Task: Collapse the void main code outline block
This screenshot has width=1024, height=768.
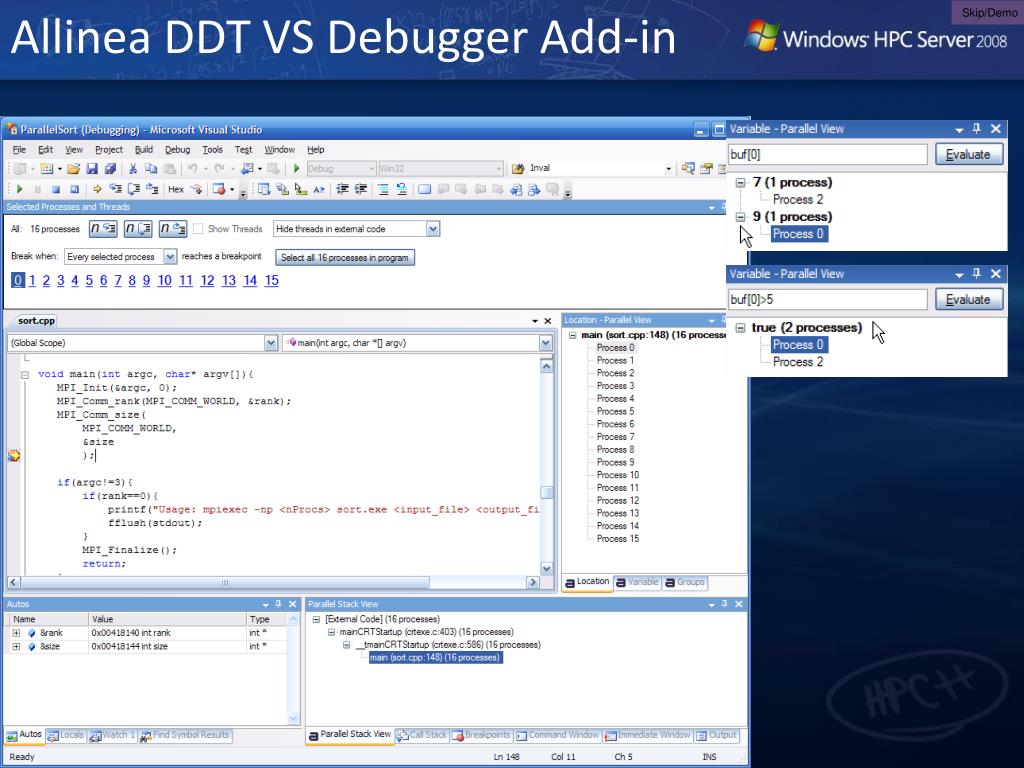Action: 25,375
